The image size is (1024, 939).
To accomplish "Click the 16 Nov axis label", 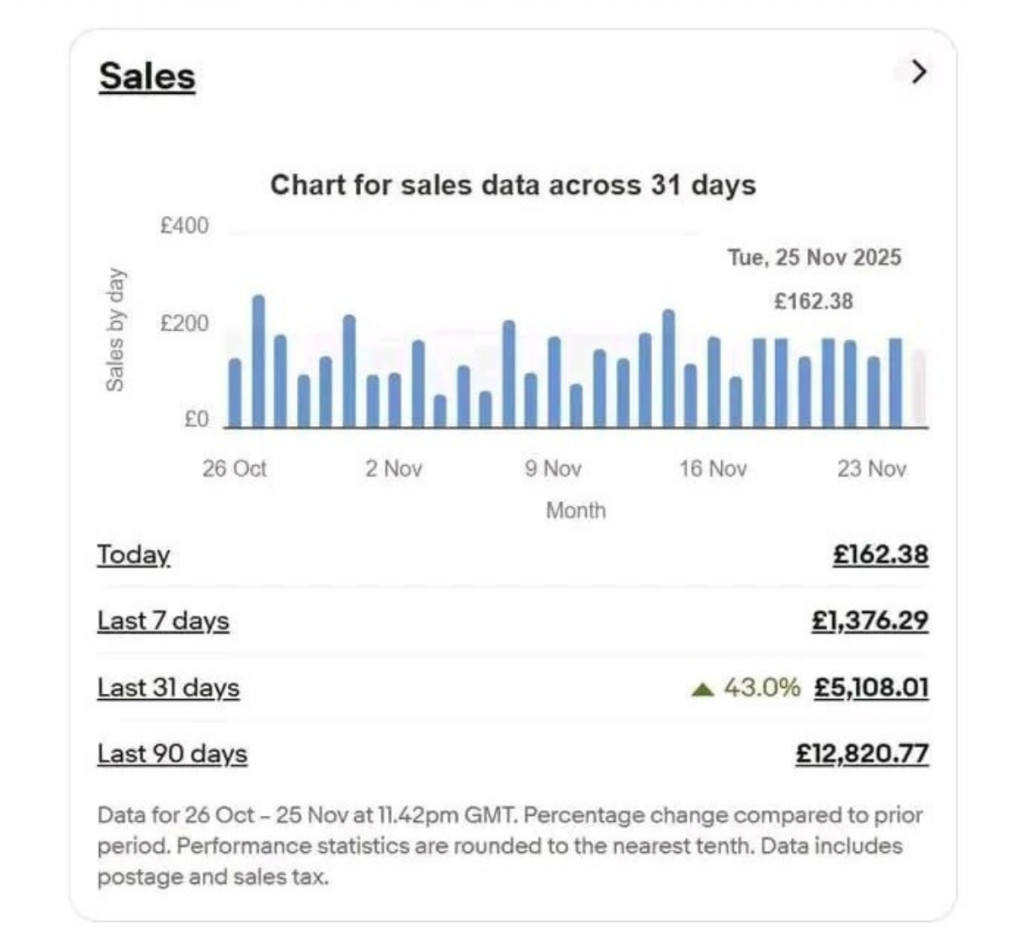I will [x=713, y=469].
